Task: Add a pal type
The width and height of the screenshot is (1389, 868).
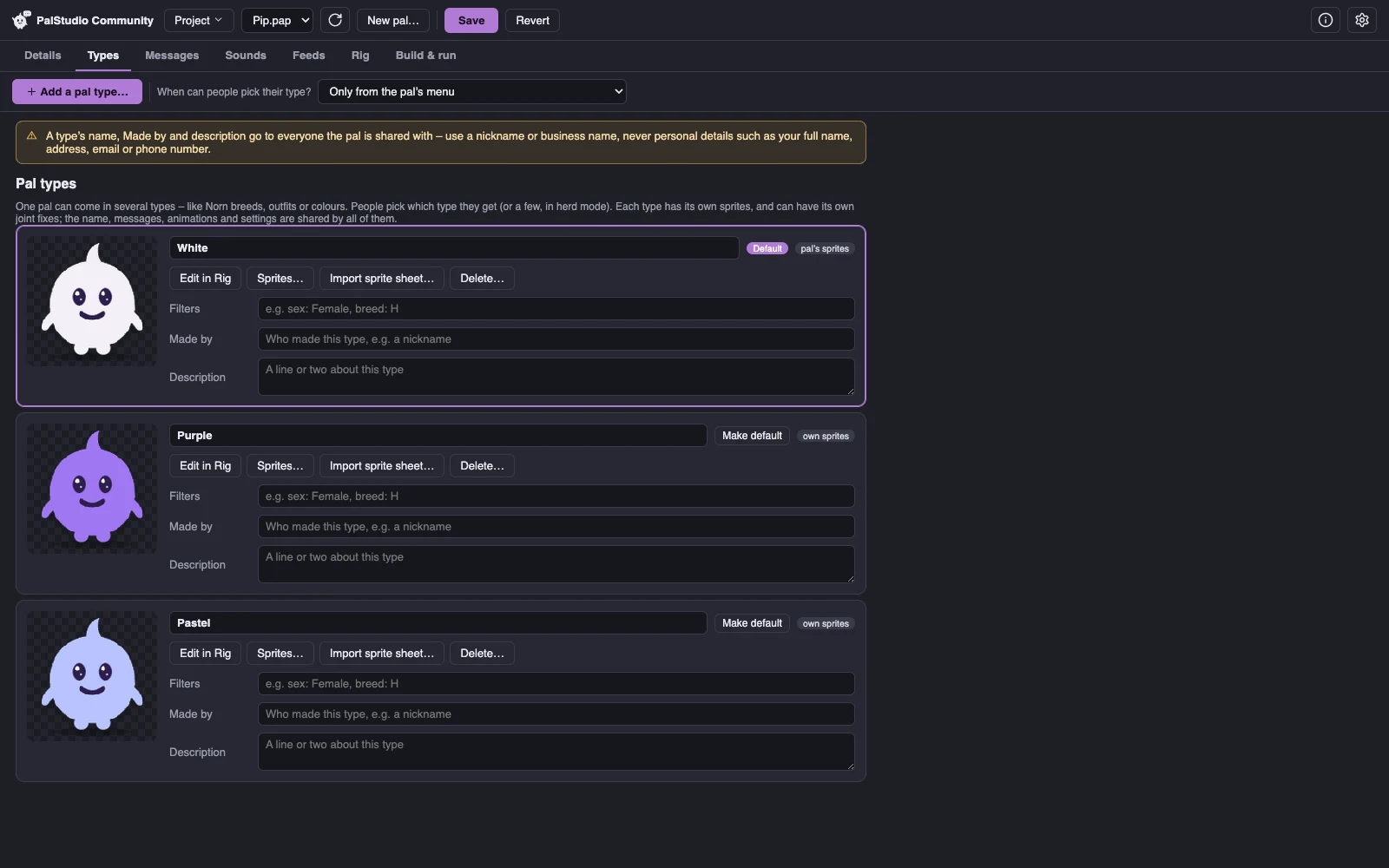Action: click(x=77, y=91)
